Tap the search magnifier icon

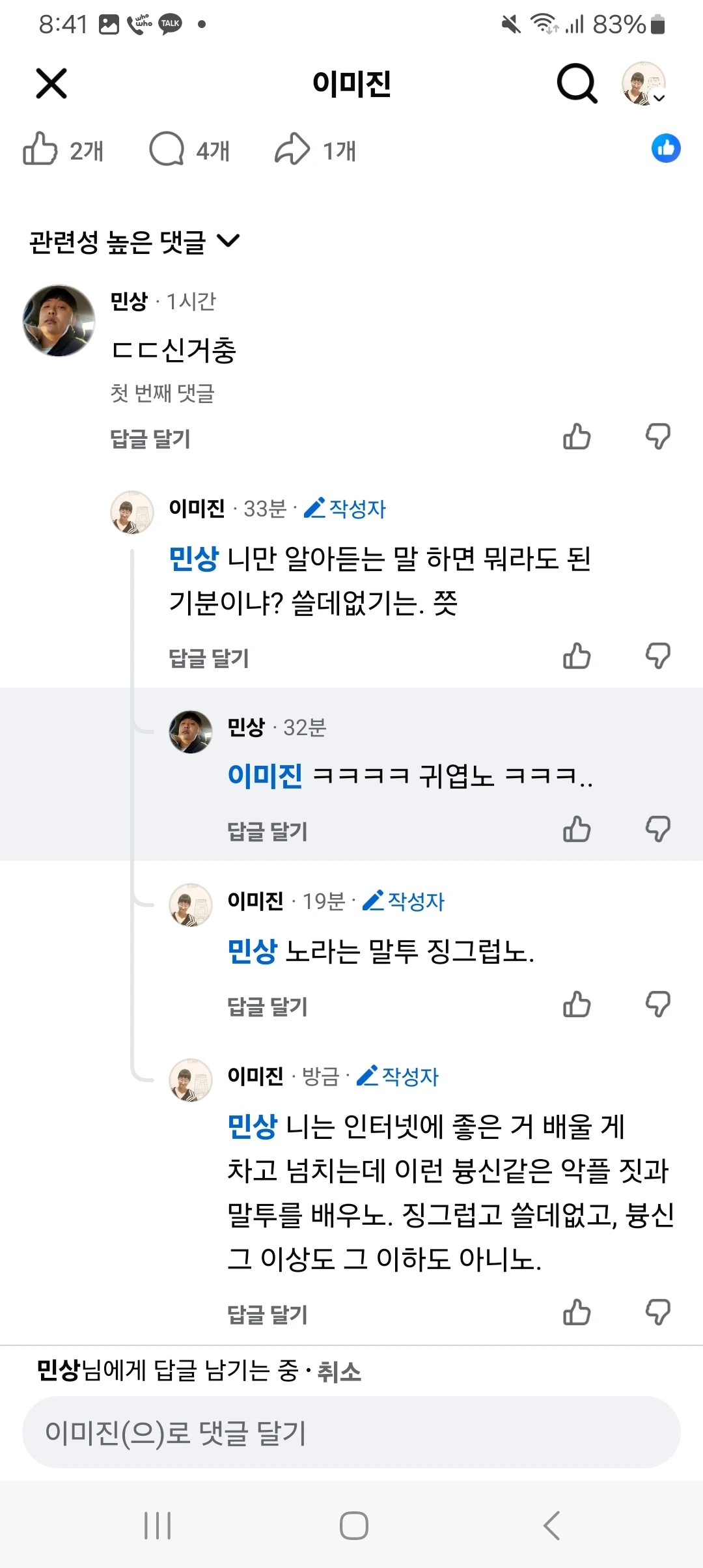(x=577, y=83)
